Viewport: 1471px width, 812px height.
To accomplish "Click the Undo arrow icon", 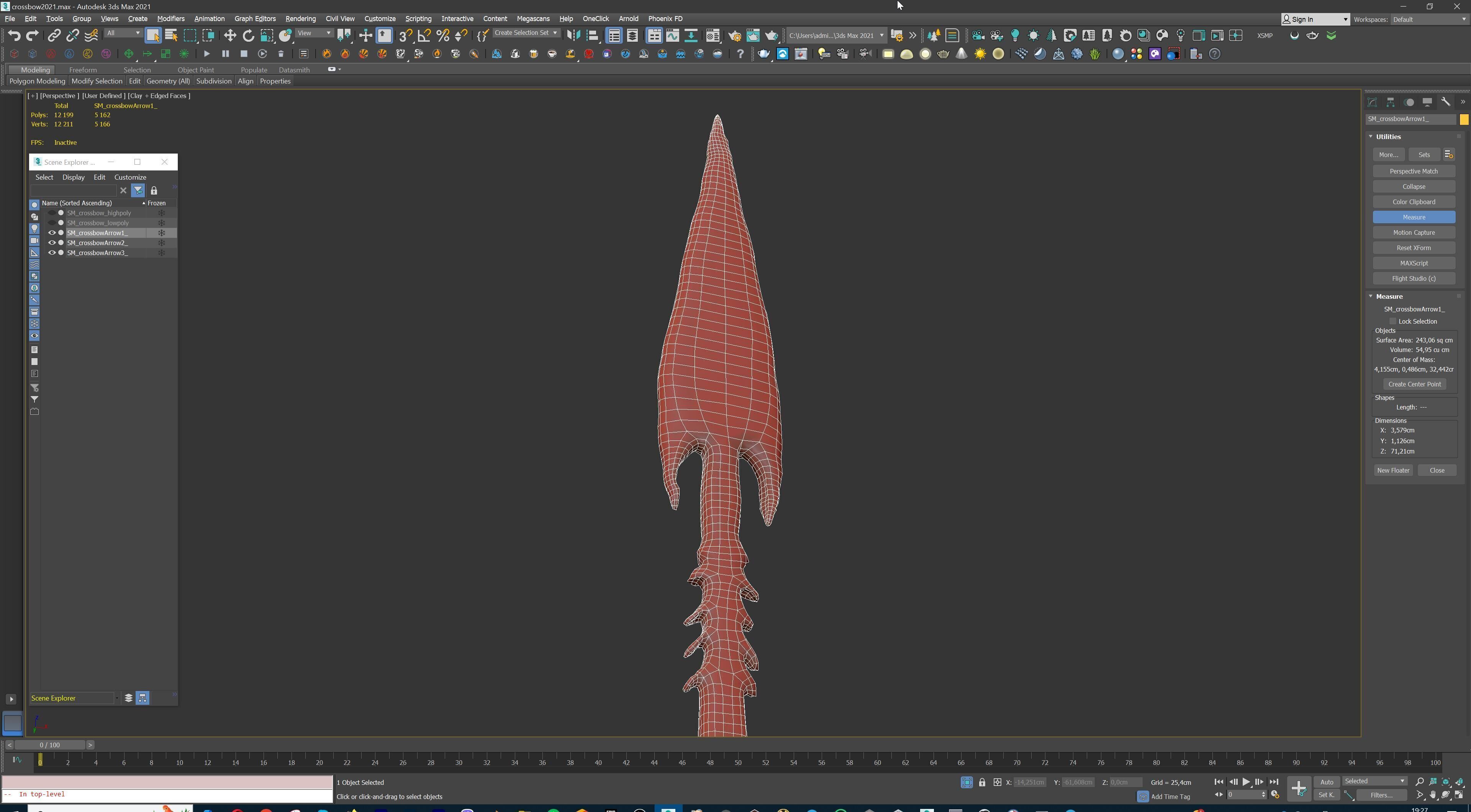I will coord(14,35).
